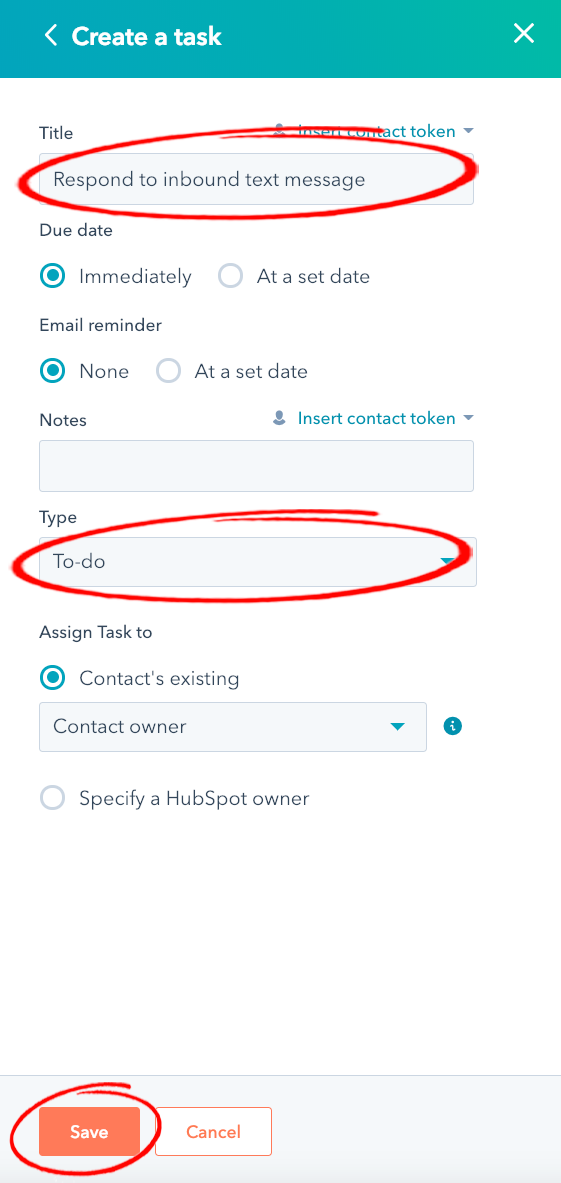Set Email reminder to None
The height and width of the screenshot is (1183, 561).
(52, 371)
